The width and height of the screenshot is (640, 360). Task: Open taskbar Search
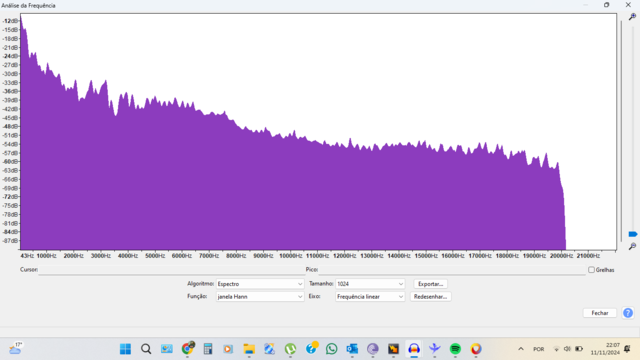tap(146, 349)
